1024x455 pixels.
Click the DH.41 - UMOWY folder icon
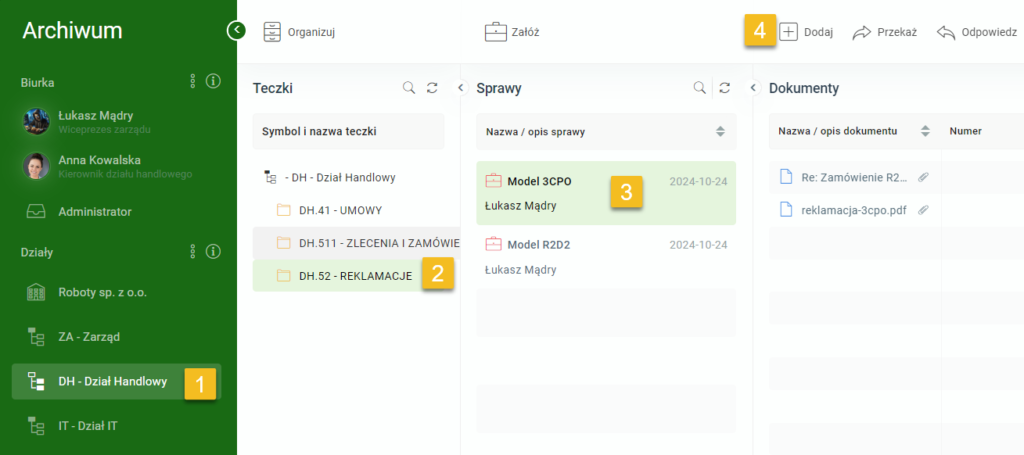283,210
